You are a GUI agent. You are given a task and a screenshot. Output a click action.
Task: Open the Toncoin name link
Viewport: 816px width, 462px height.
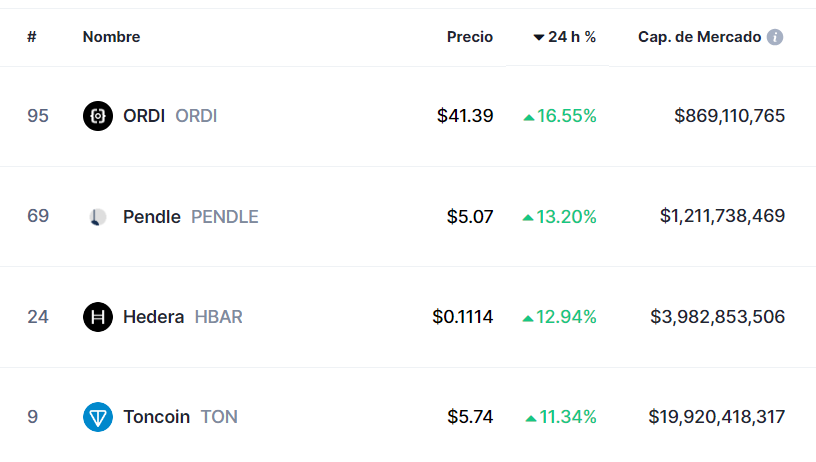156,417
